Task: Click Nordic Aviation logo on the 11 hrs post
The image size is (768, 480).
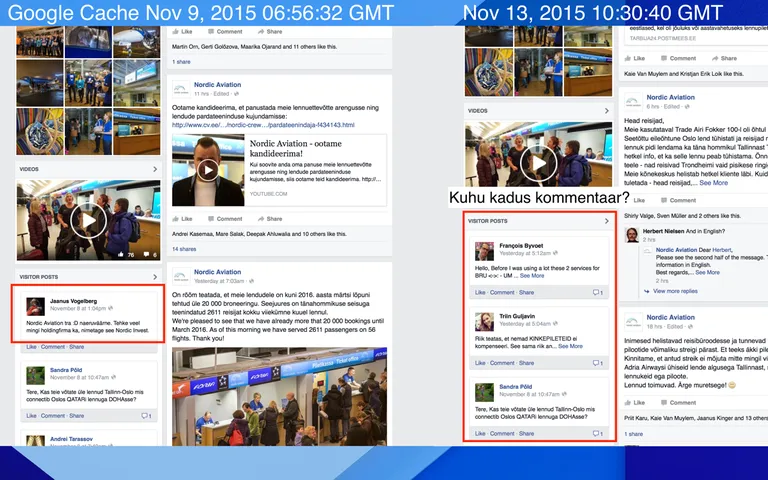Action: point(181,89)
